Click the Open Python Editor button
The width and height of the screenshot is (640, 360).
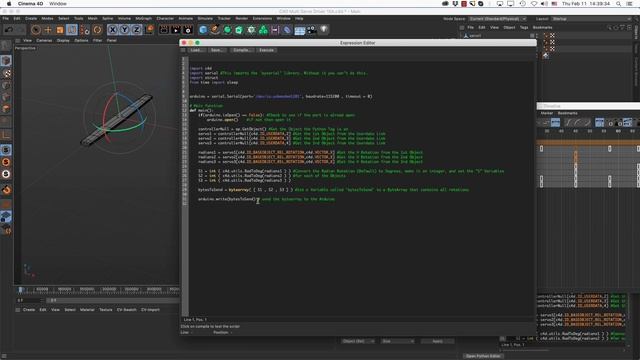[483, 356]
